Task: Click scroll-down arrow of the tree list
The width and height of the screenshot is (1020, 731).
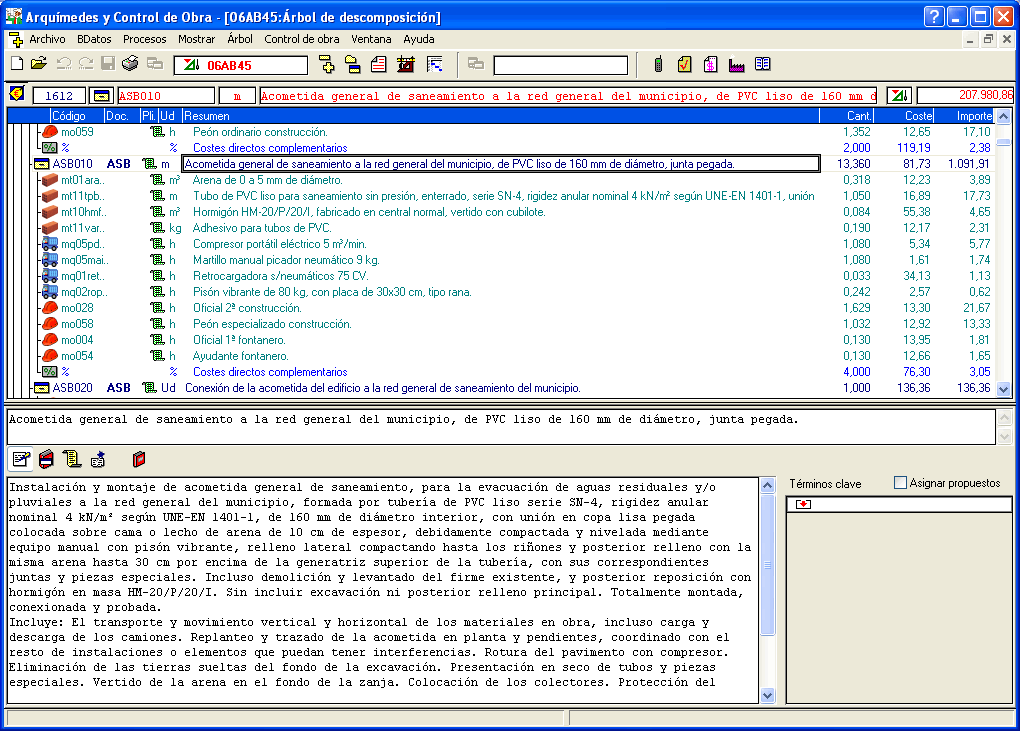Action: [1004, 389]
